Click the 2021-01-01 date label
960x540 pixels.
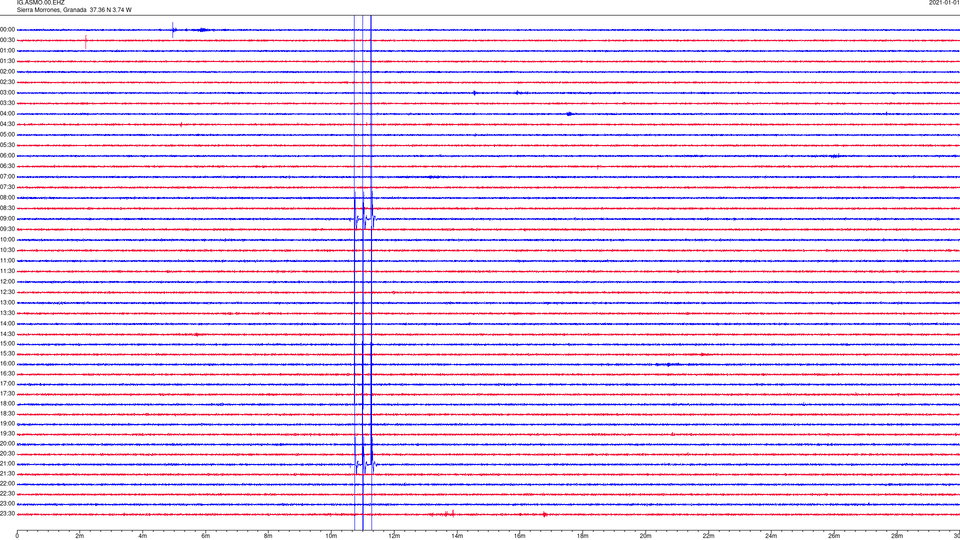945,3
